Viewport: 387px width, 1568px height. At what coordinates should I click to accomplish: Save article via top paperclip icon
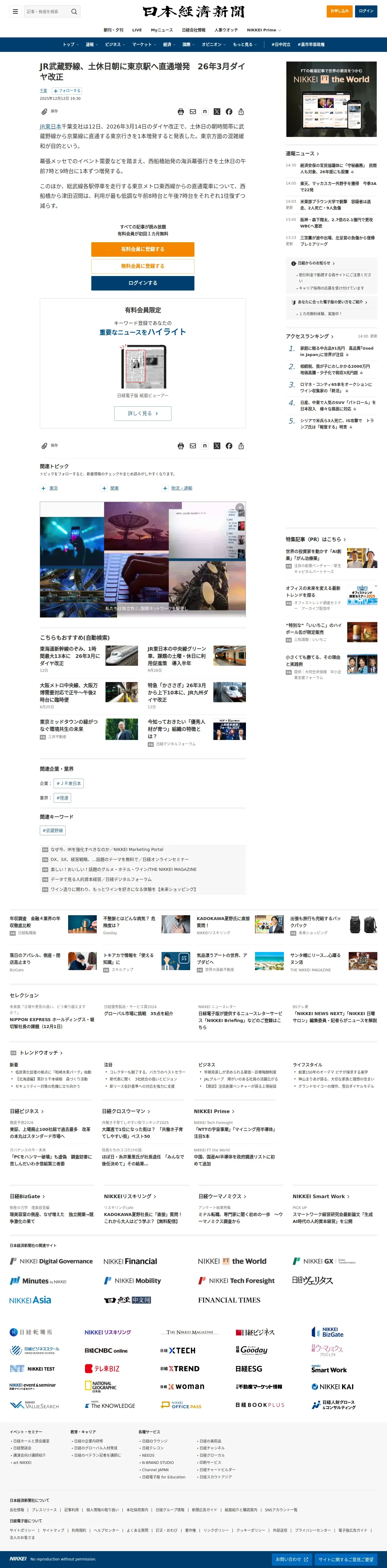click(x=44, y=111)
